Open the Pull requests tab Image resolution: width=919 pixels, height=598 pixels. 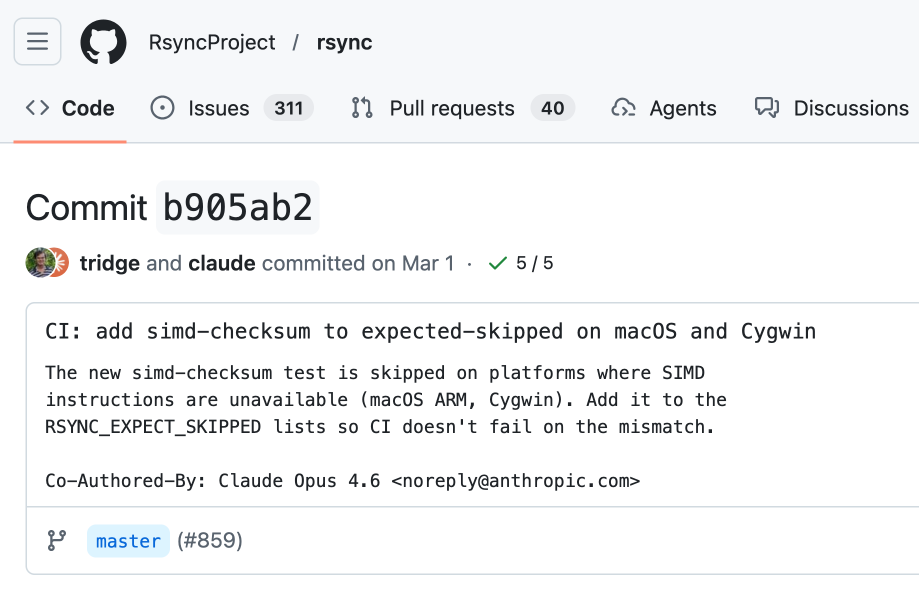[x=451, y=108]
